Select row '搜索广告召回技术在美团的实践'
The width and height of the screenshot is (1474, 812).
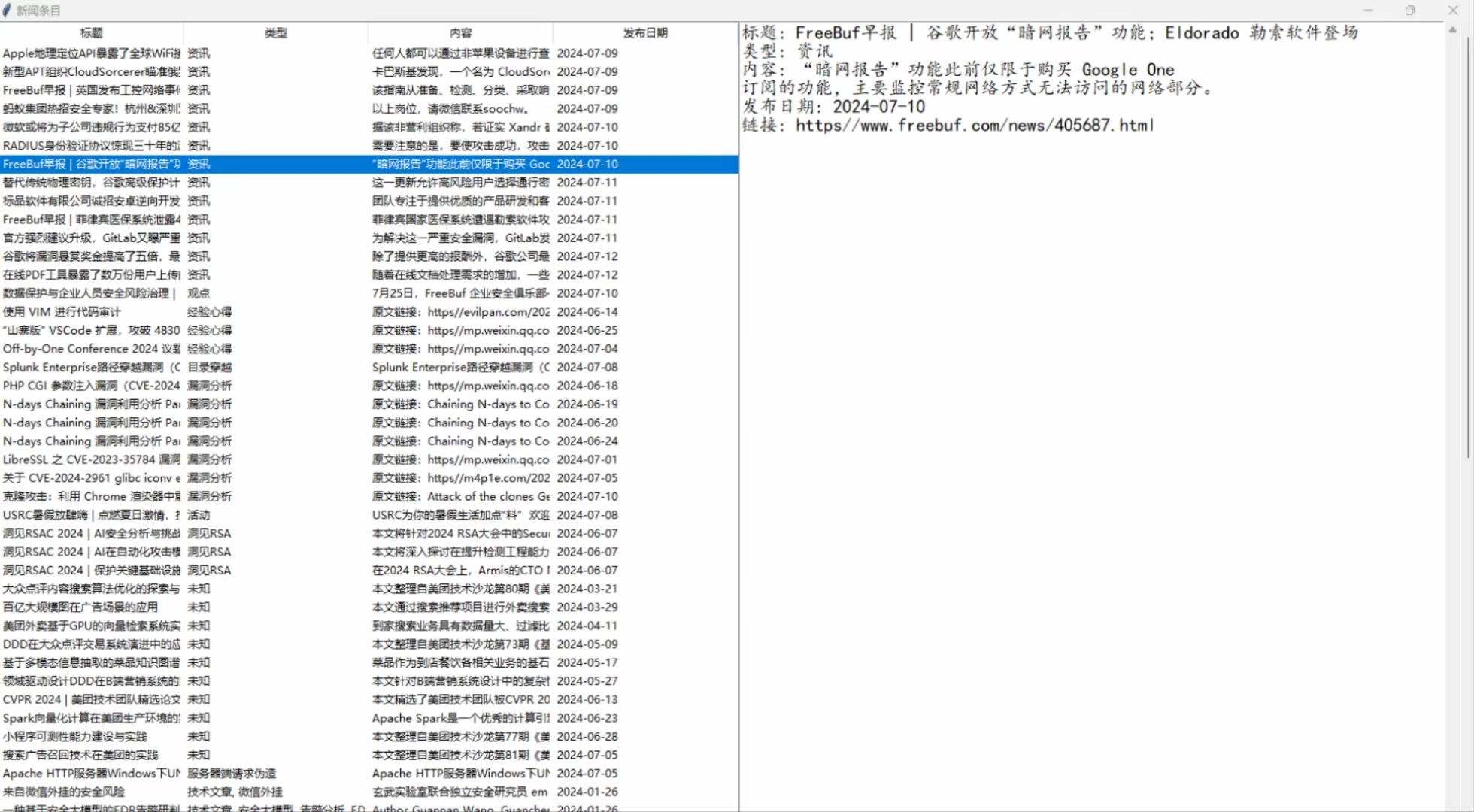(368, 755)
